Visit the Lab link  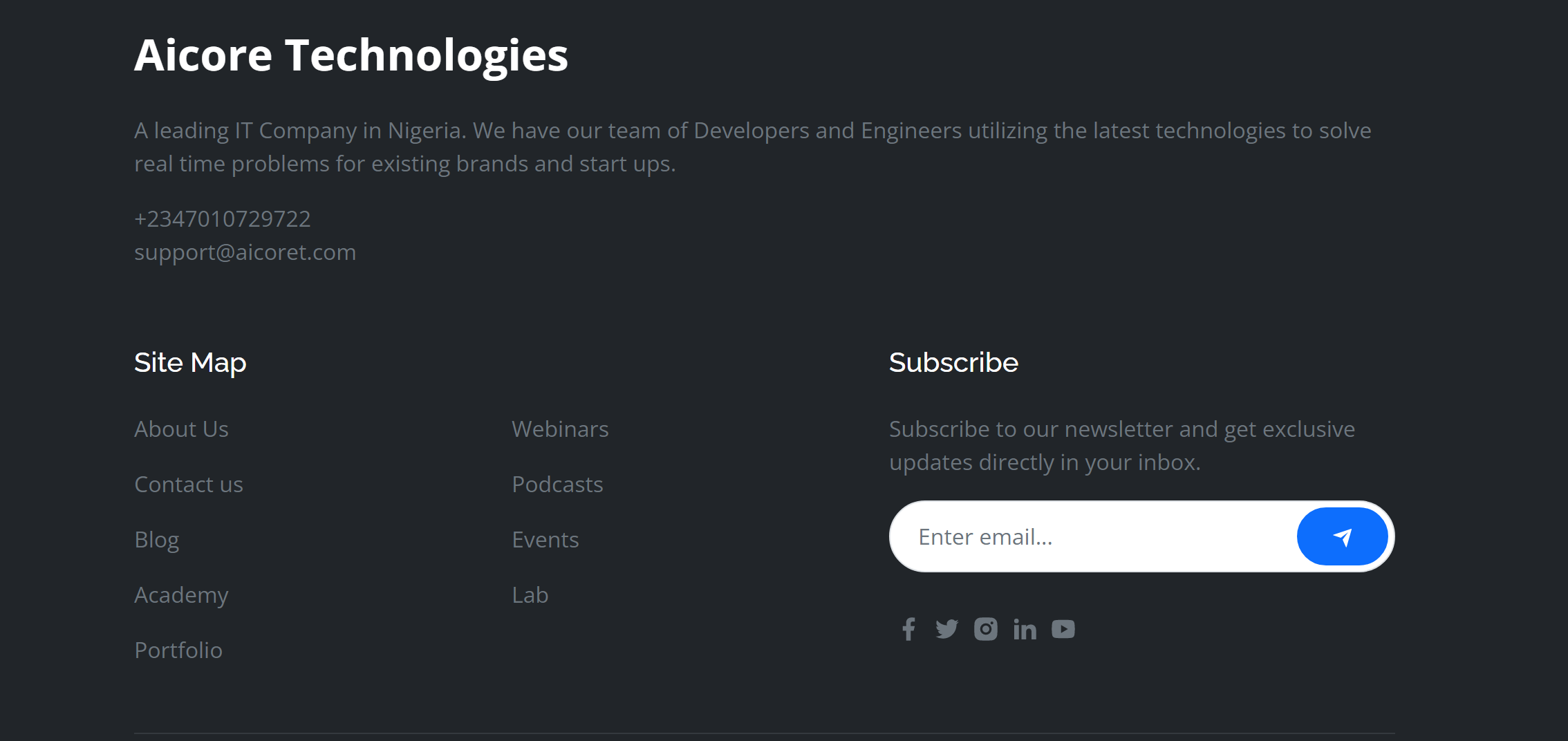click(x=530, y=595)
